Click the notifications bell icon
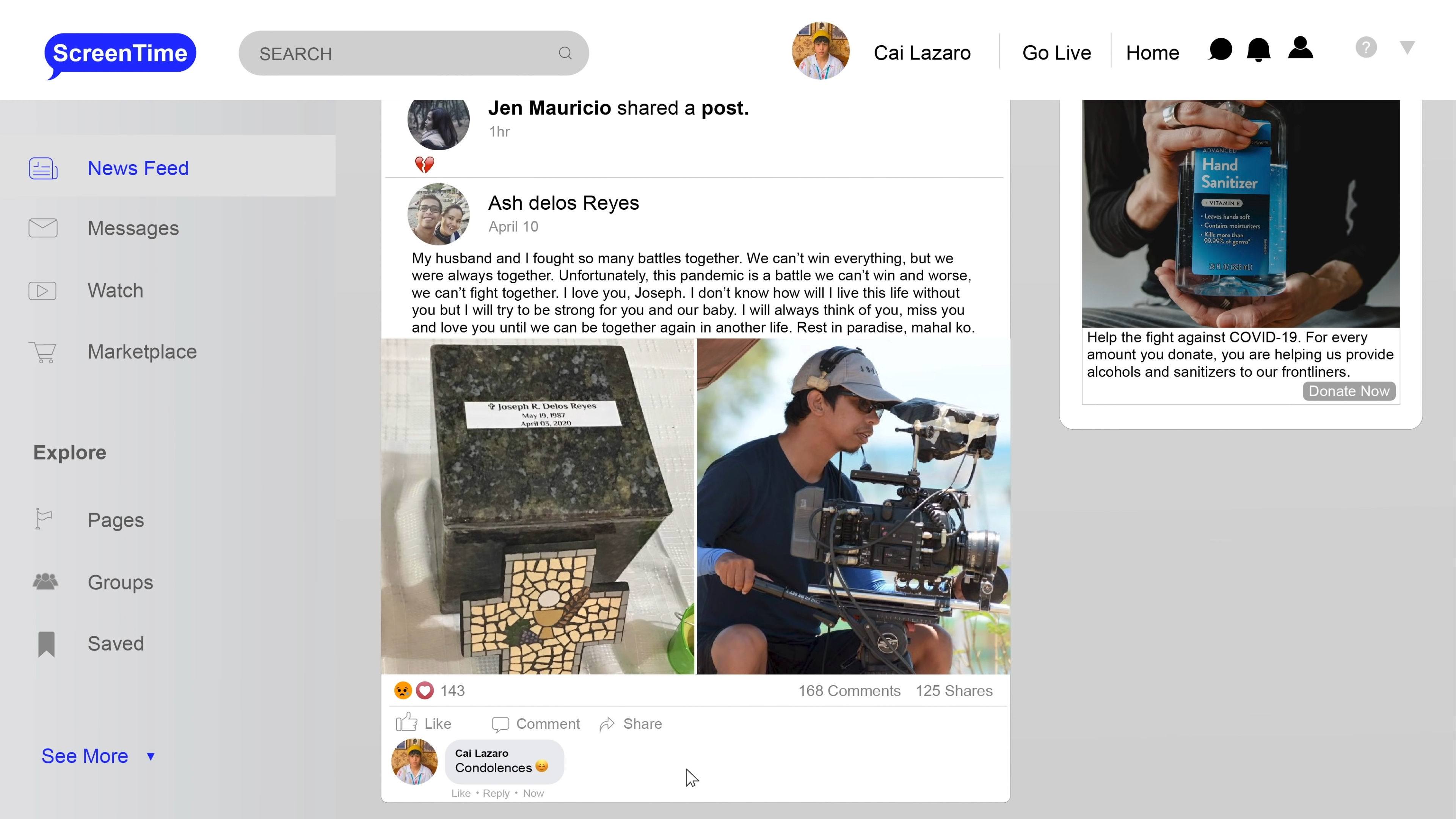 coord(1258,50)
